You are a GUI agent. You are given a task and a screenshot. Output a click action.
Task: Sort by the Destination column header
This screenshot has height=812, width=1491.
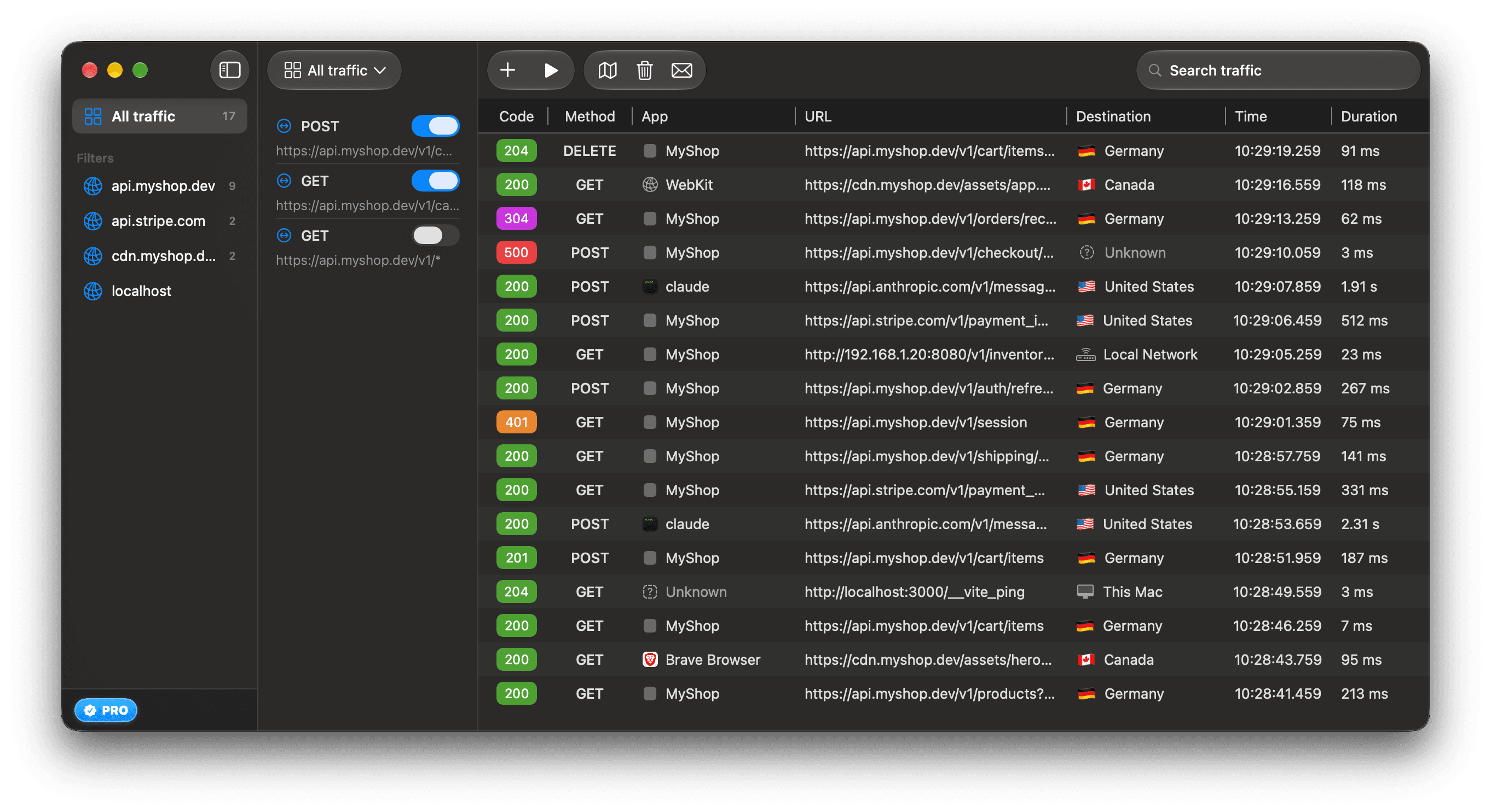pos(1112,116)
